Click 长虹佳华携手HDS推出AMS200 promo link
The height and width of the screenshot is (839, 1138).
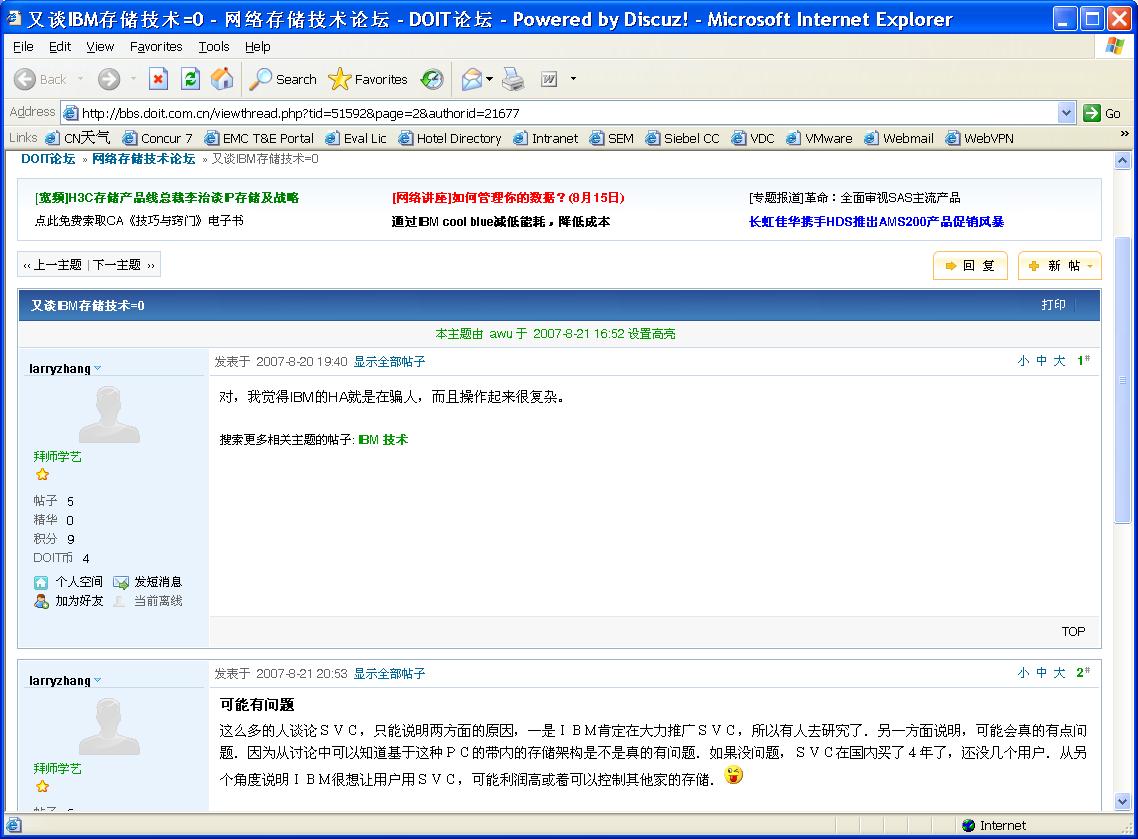(x=876, y=222)
